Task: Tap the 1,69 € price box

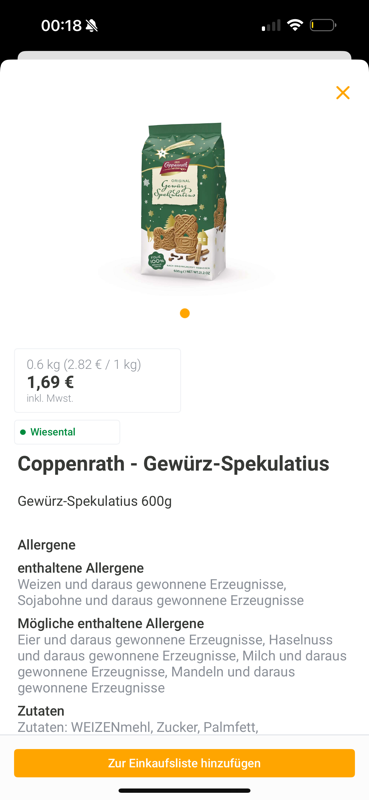Action: [x=97, y=381]
